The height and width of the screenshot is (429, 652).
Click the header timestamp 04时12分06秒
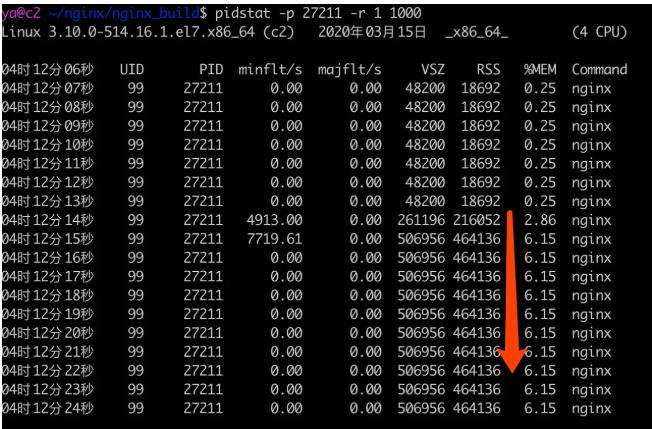click(x=47, y=70)
